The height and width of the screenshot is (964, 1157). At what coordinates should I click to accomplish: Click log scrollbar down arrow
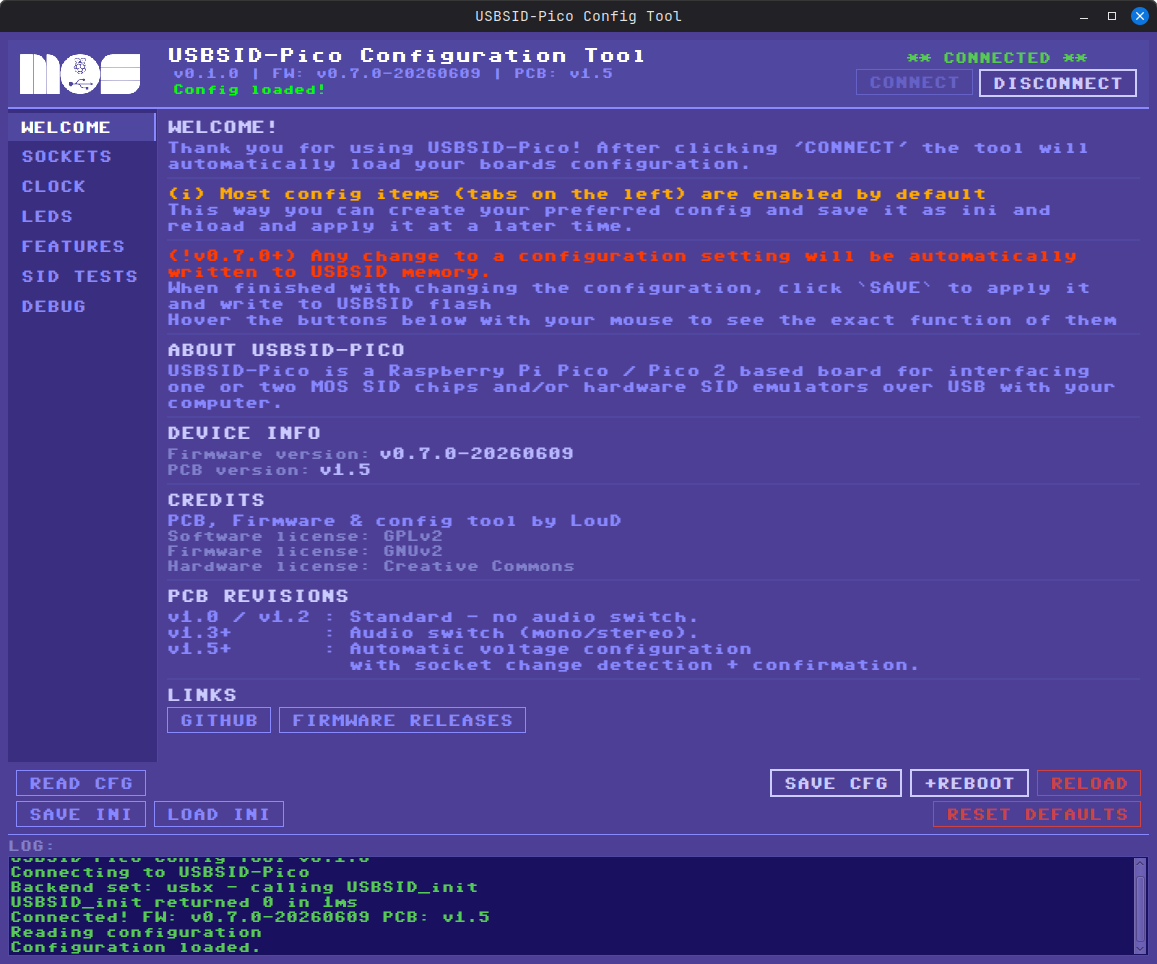click(1140, 948)
